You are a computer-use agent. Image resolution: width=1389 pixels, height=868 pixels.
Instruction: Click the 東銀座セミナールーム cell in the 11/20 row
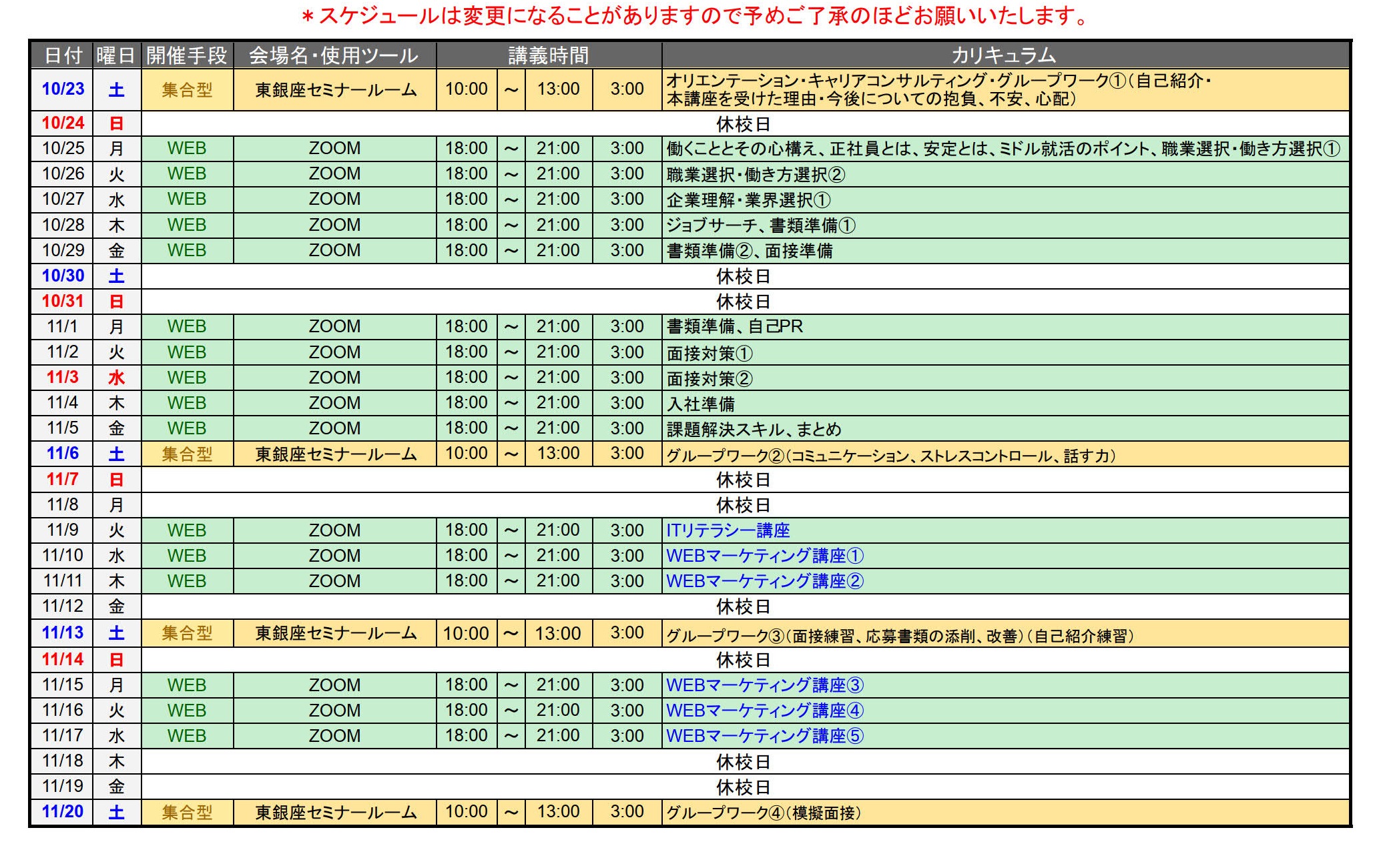point(334,812)
